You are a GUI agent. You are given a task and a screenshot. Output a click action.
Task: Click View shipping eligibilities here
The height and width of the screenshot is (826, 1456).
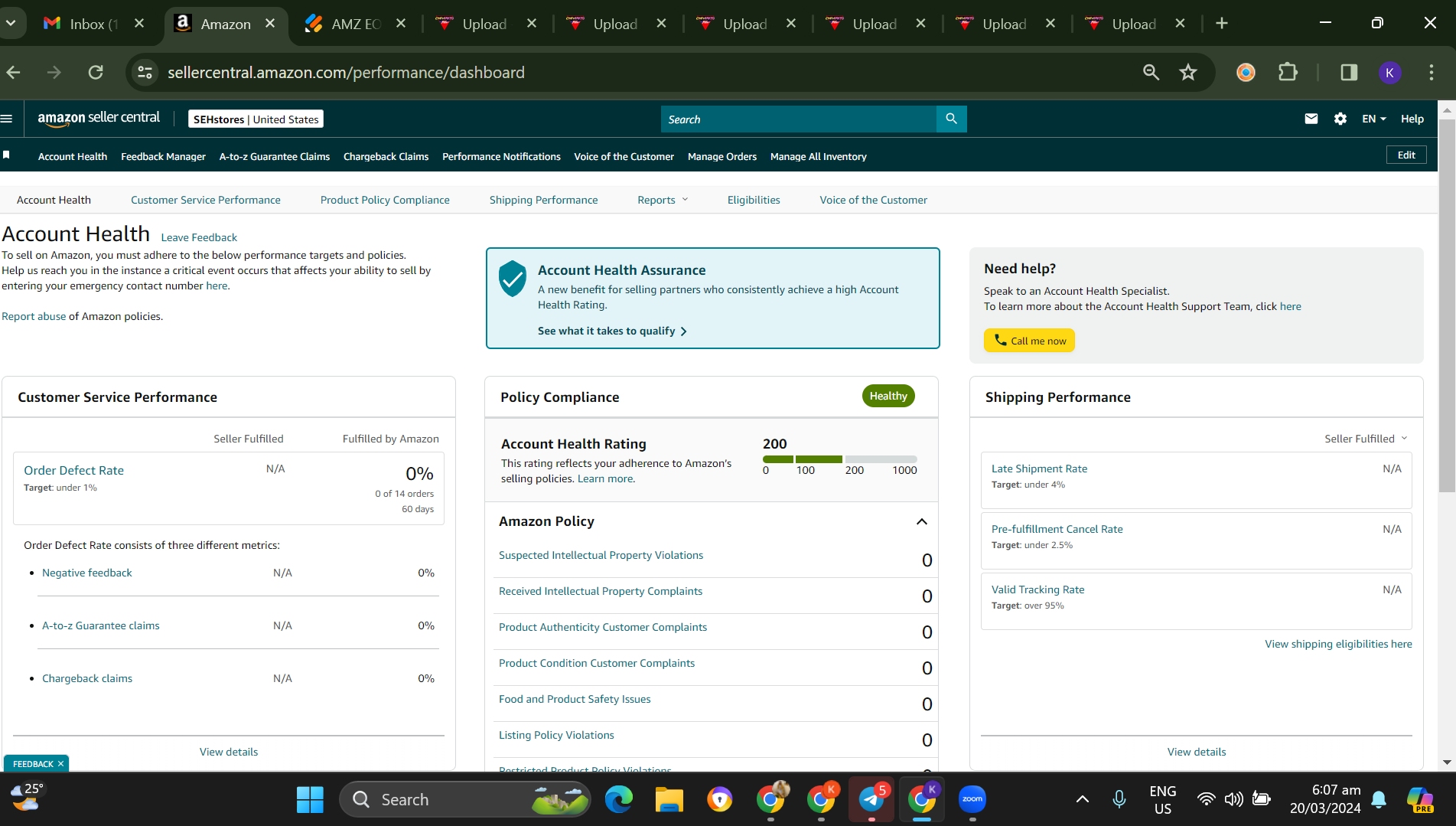pyautogui.click(x=1338, y=644)
